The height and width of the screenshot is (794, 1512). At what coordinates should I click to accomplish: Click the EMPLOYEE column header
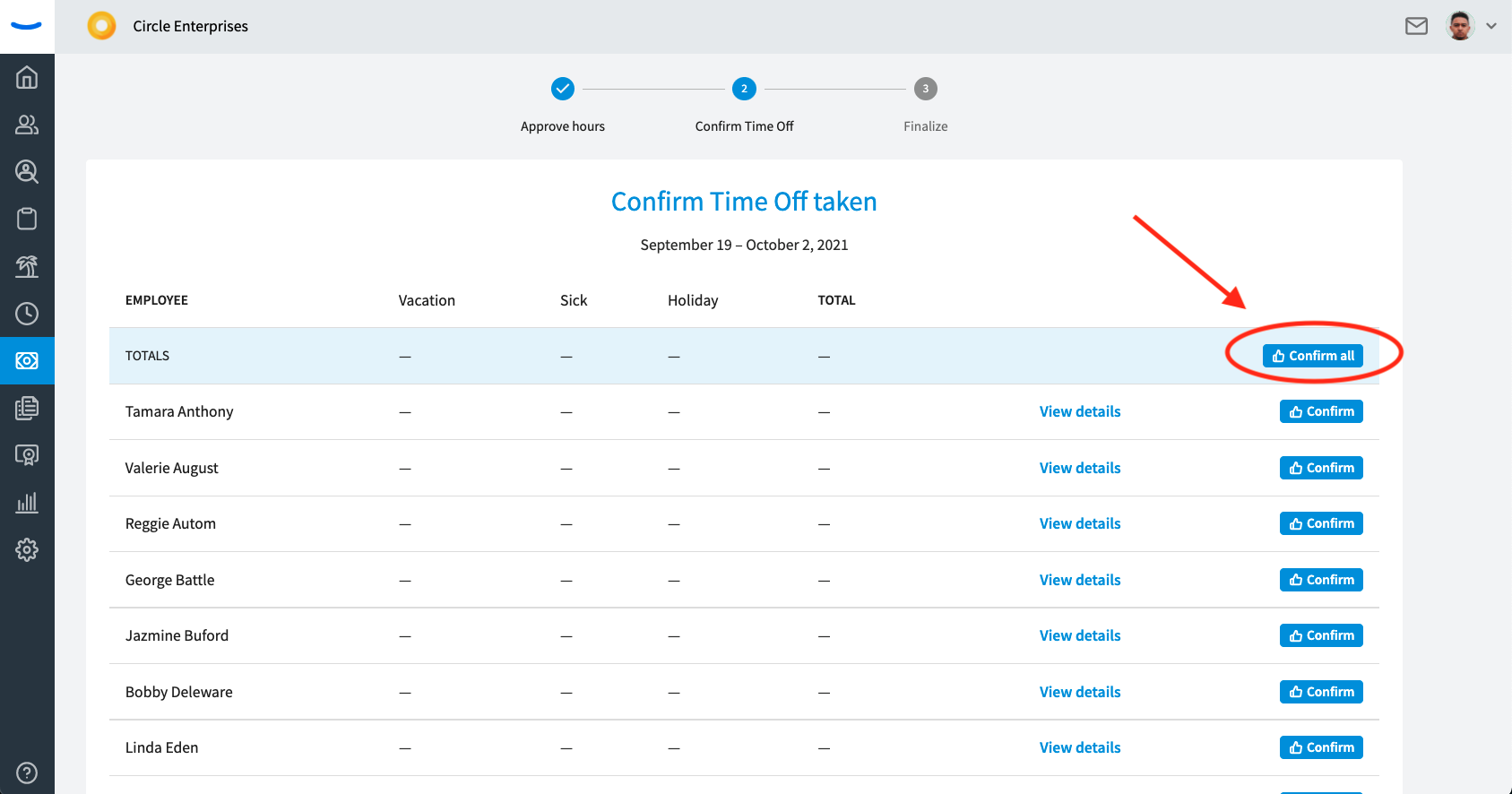coord(157,300)
